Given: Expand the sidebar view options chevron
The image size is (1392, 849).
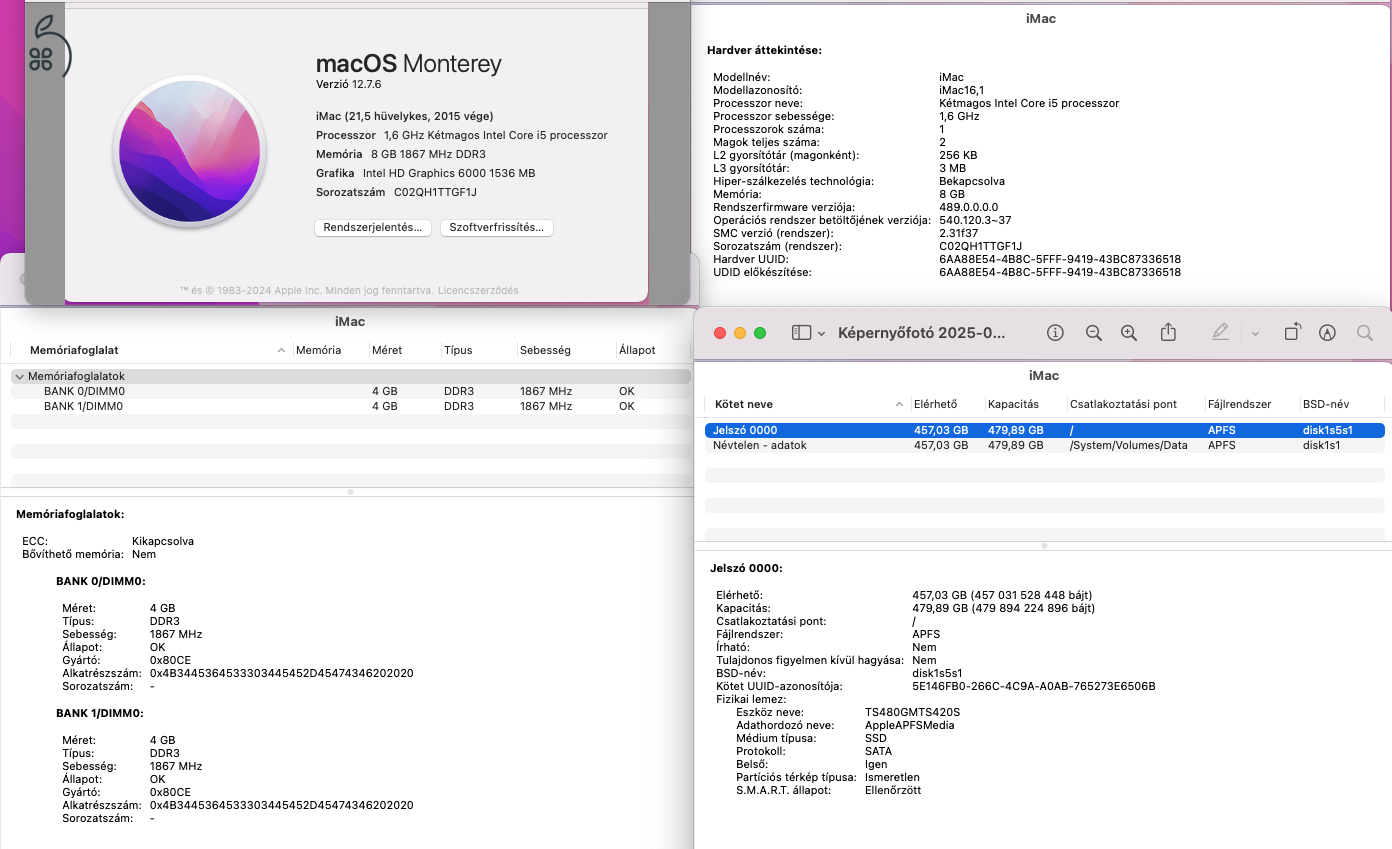Looking at the screenshot, I should pyautogui.click(x=822, y=333).
